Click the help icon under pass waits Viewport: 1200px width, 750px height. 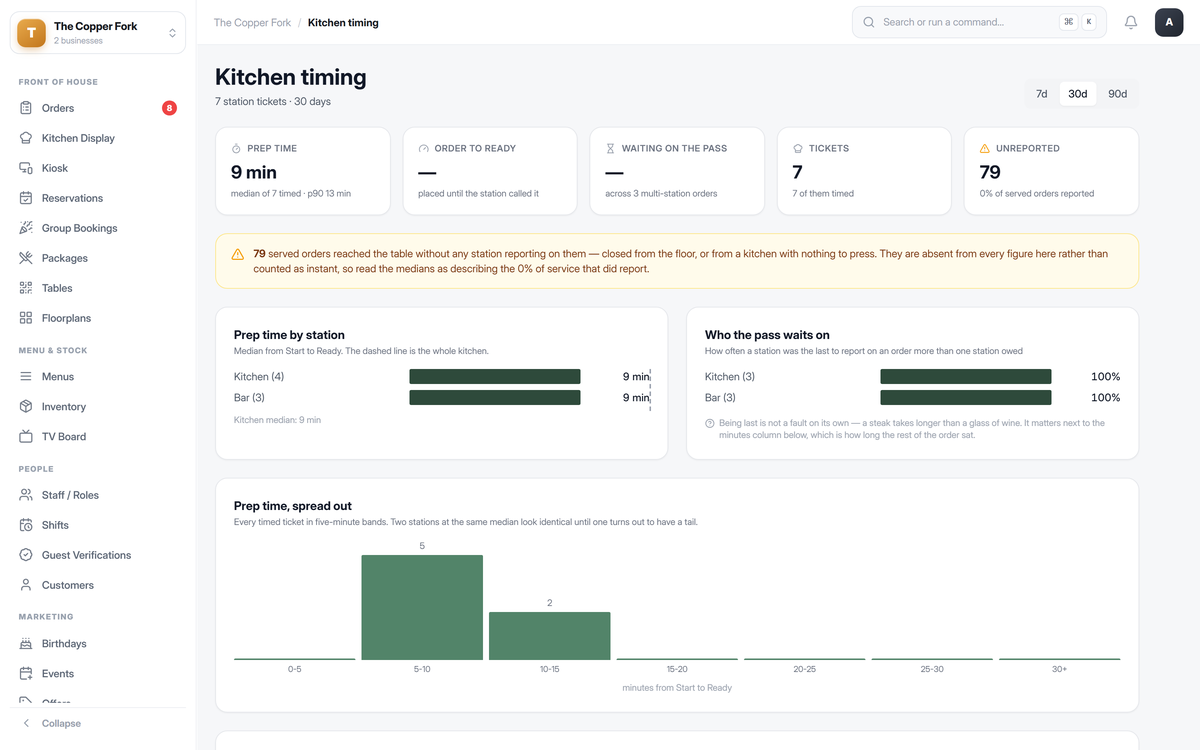click(x=710, y=424)
